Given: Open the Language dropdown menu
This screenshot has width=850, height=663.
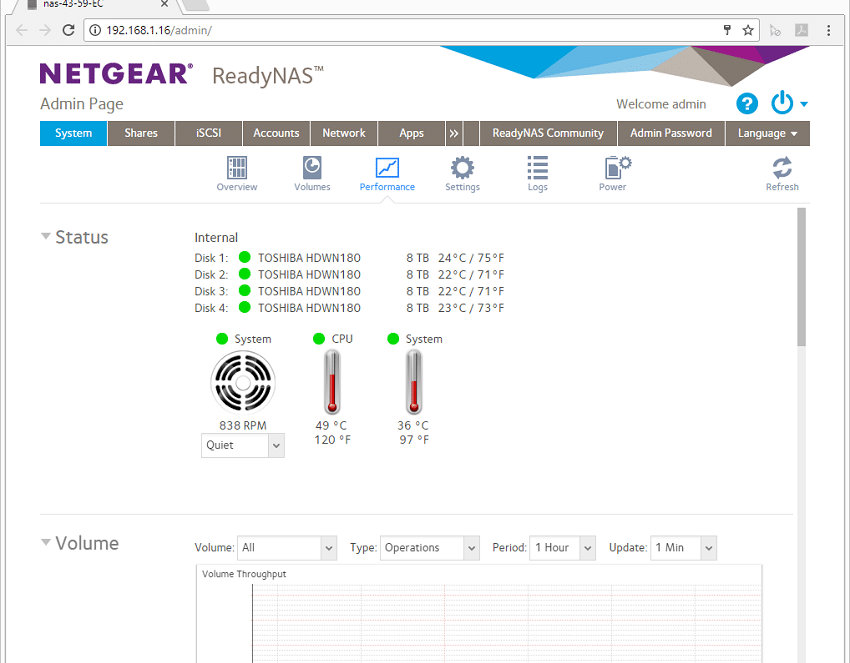Looking at the screenshot, I should [768, 133].
